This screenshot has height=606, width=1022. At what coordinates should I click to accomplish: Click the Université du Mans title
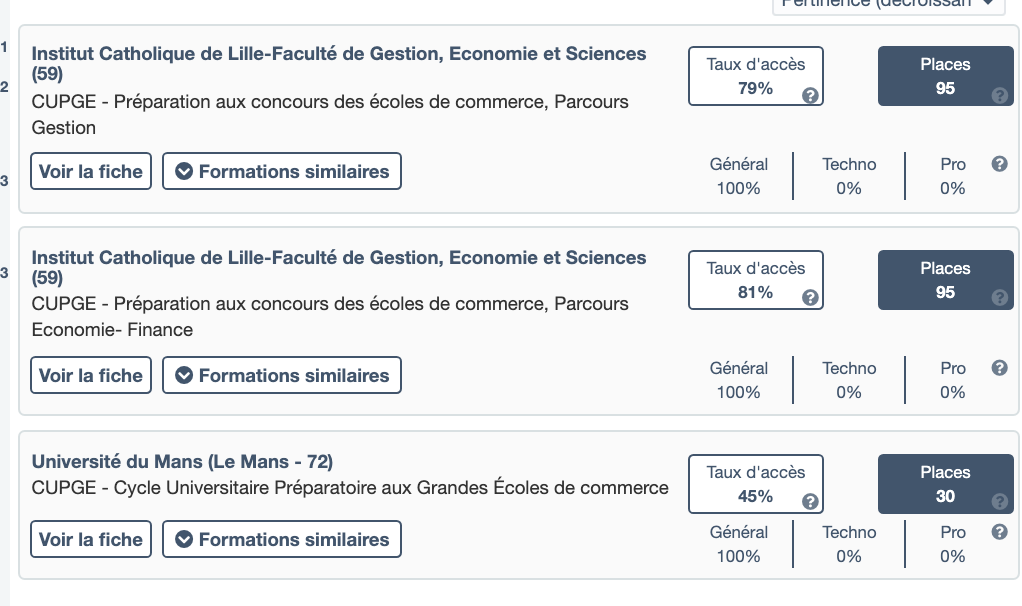182,462
